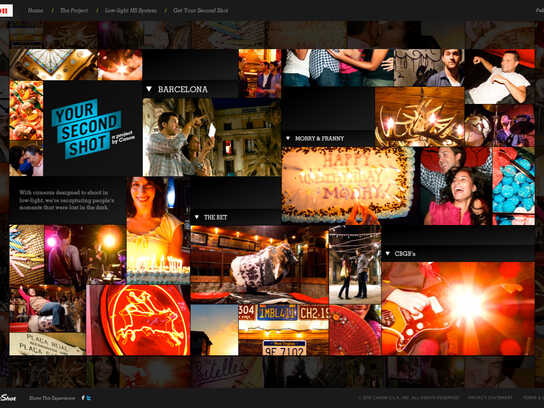Click the Privacy Statement footer link

pos(490,398)
